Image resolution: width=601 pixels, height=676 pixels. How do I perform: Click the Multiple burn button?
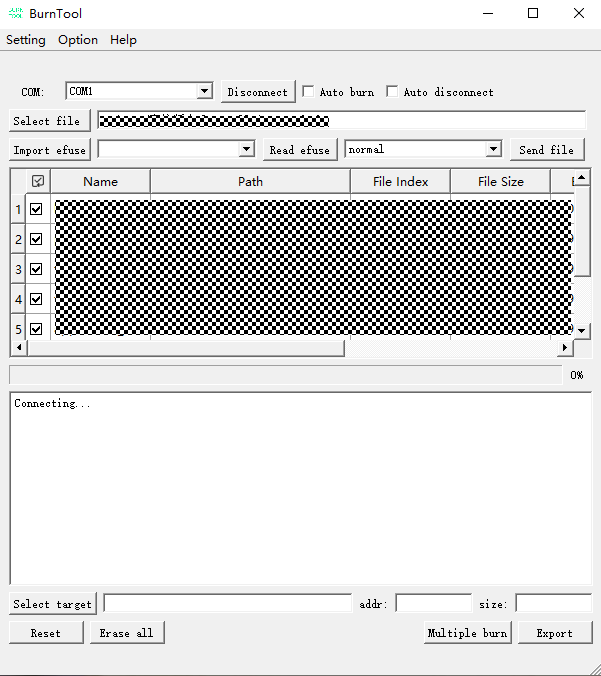pos(467,633)
